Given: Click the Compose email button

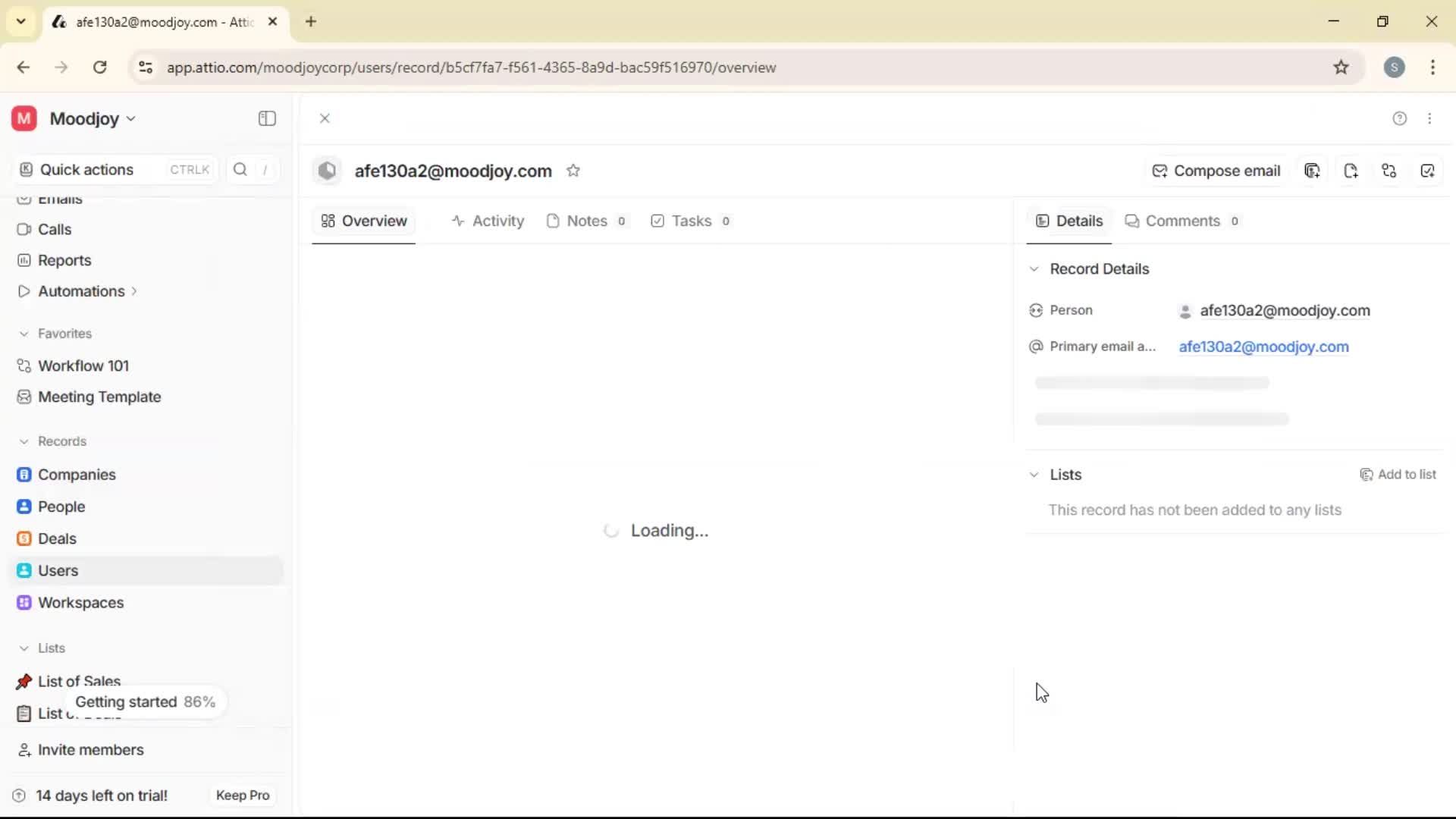Looking at the screenshot, I should click(1216, 171).
